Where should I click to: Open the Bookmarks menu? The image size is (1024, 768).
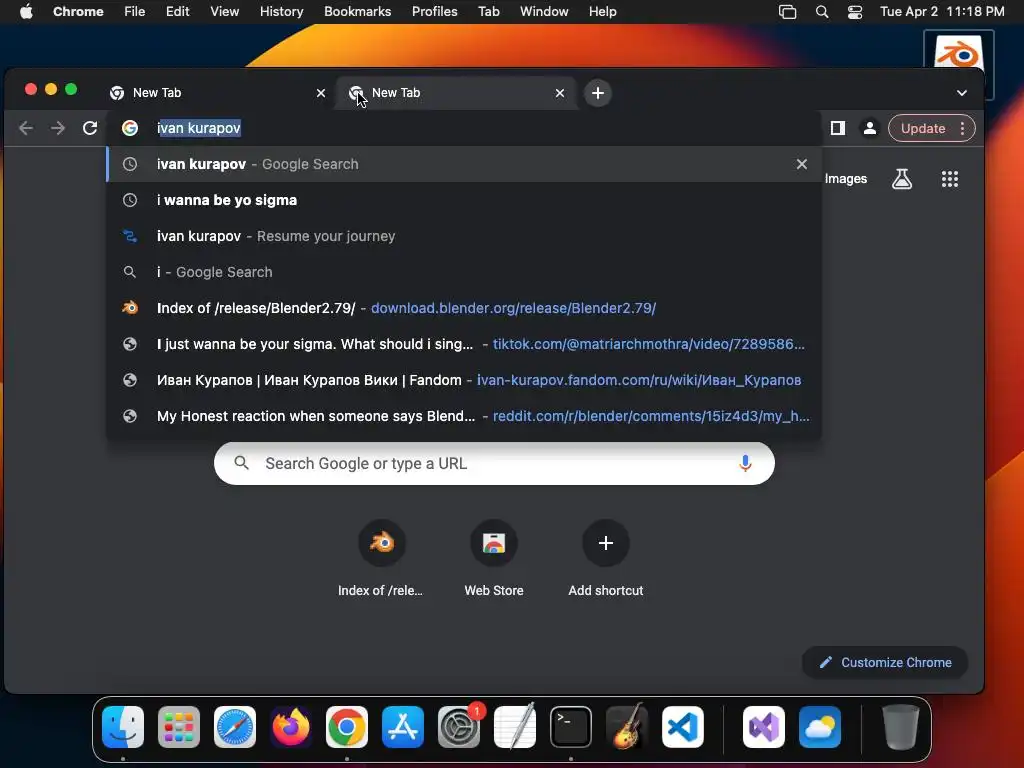pos(357,12)
